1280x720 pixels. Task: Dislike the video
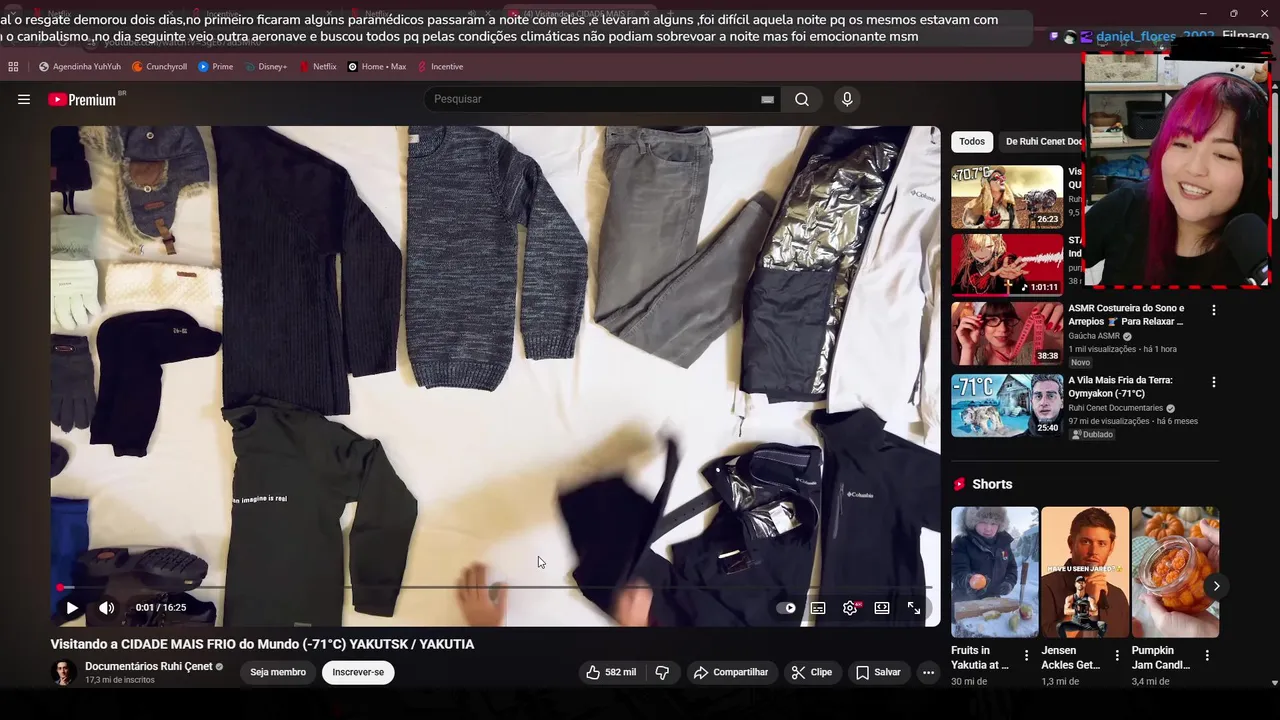(662, 672)
